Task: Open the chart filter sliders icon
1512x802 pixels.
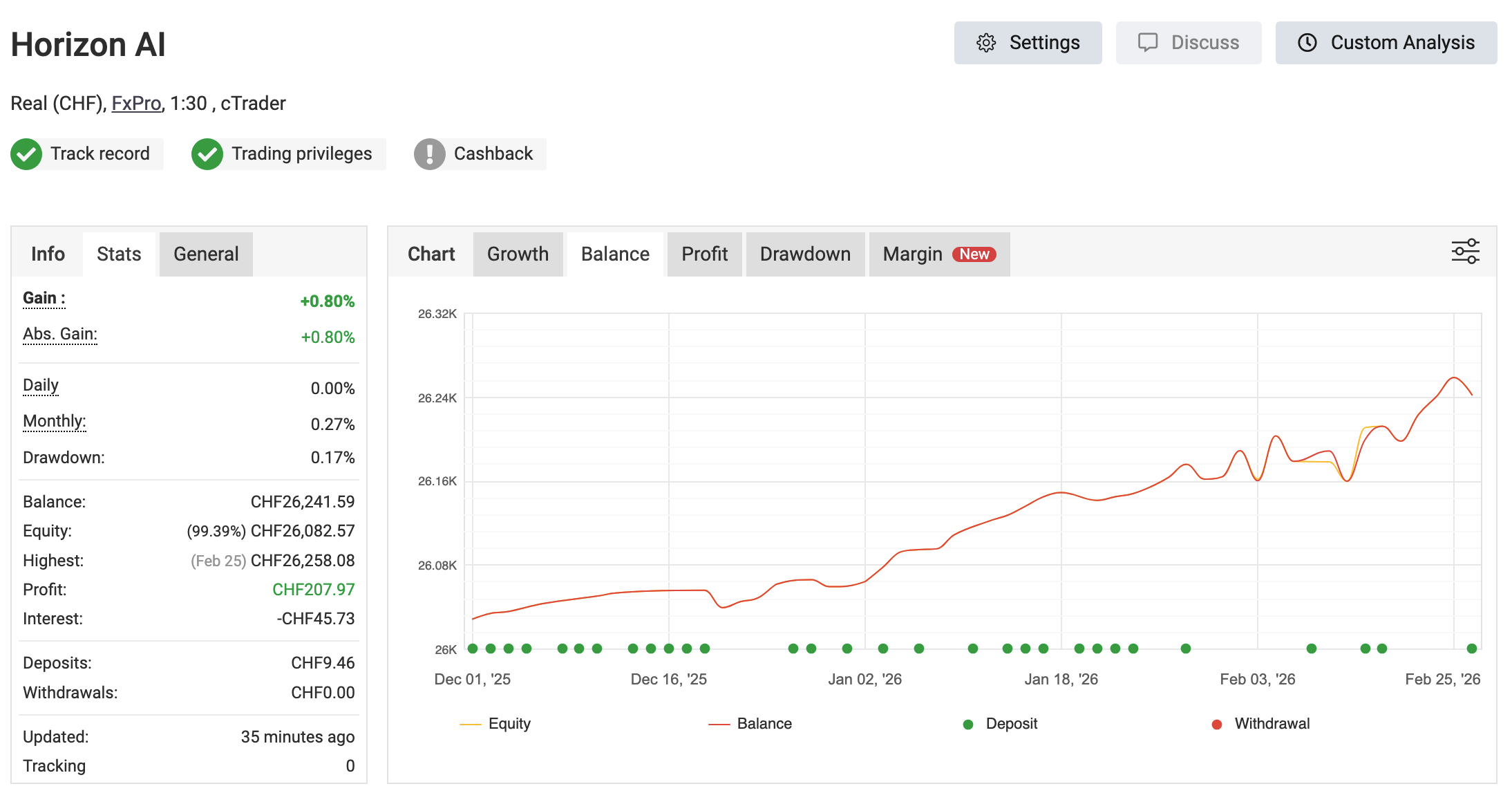Action: [1465, 252]
